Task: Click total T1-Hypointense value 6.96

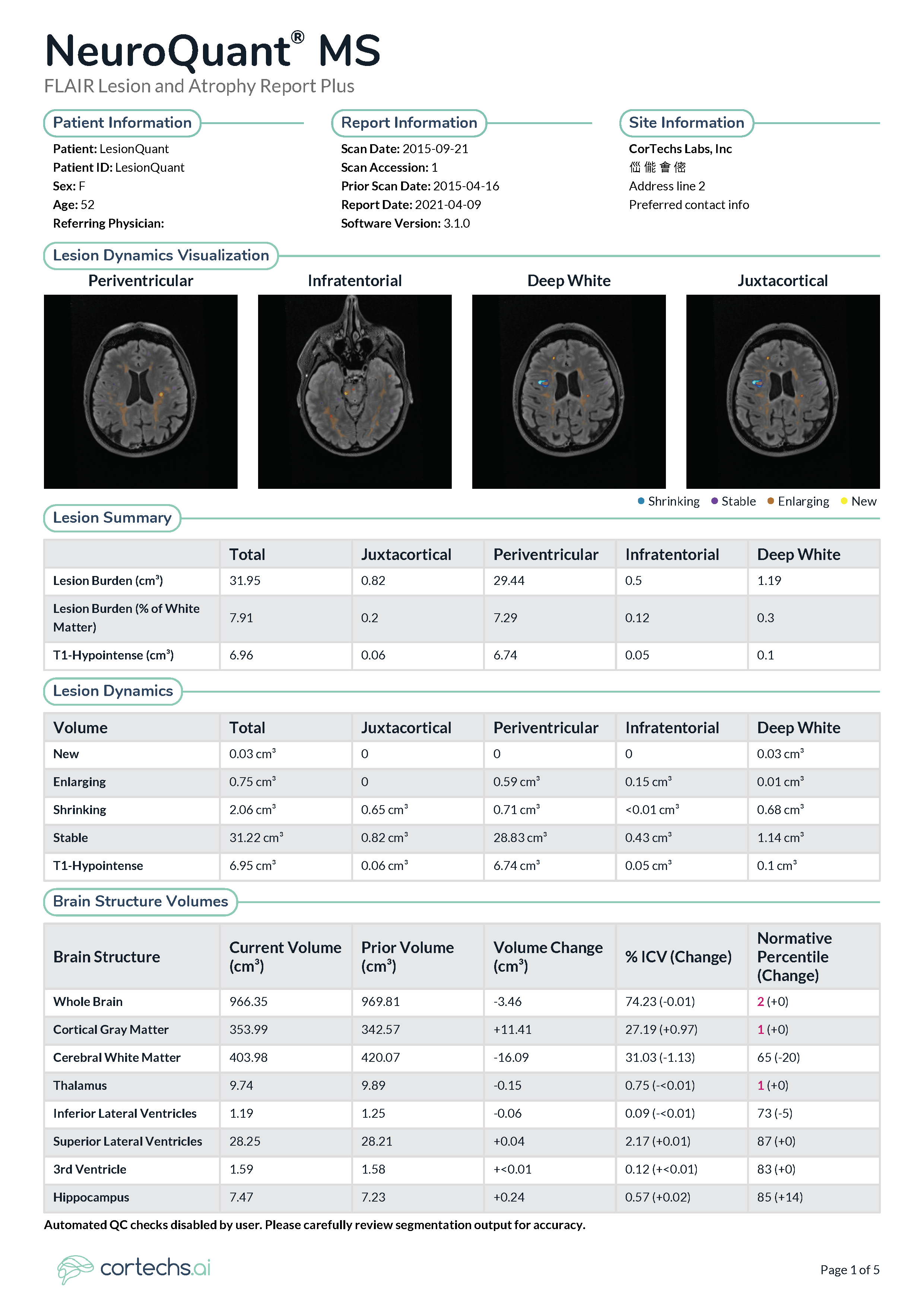Action: pos(241,655)
